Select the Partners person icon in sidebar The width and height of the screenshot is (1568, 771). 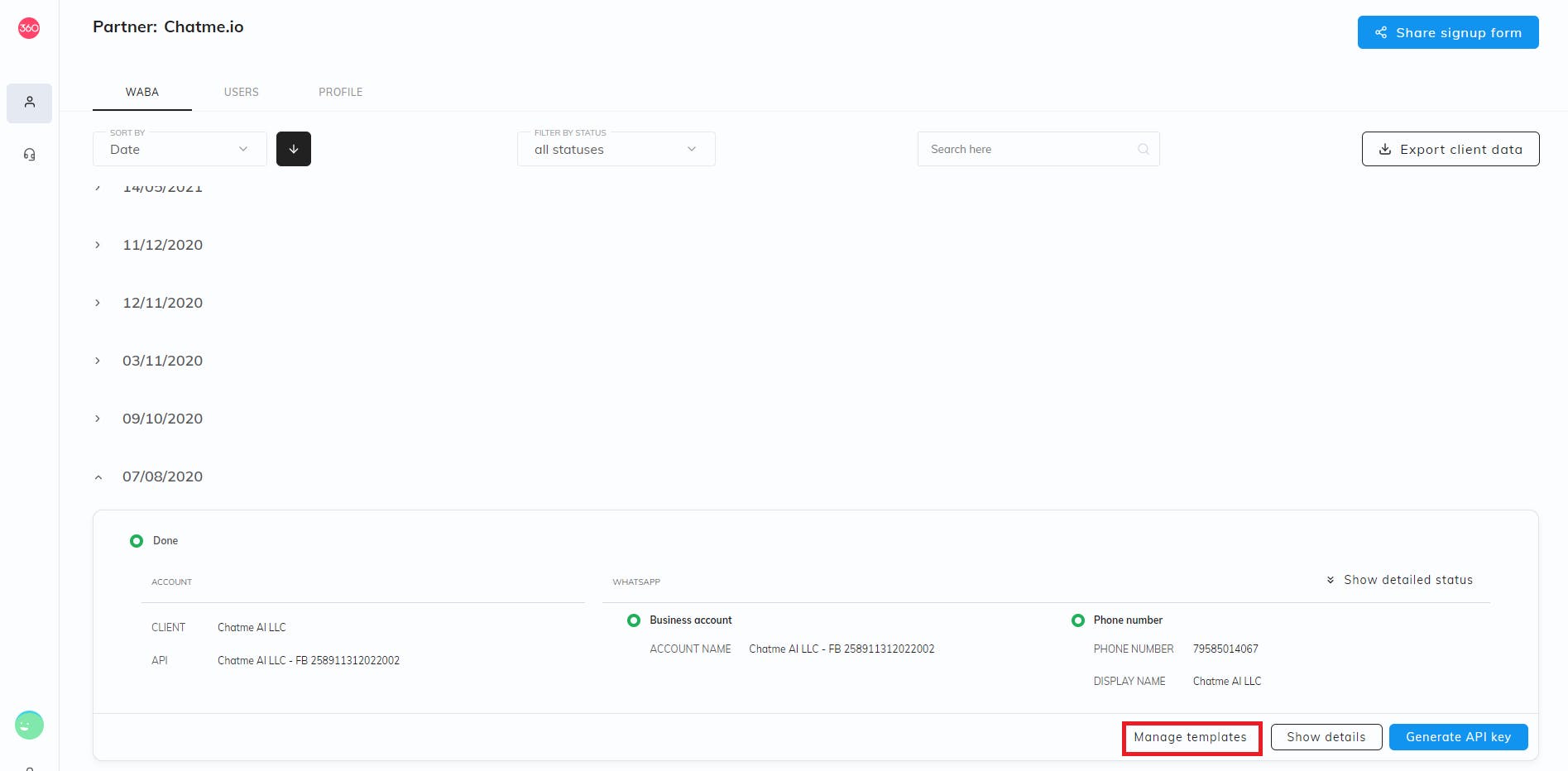tap(29, 103)
